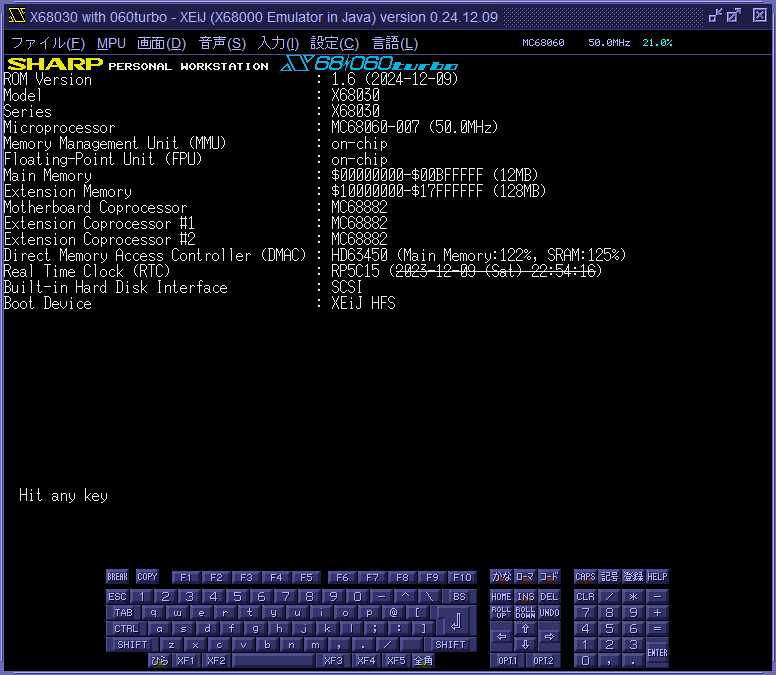Toggle the 全角 full-width key

423,661
